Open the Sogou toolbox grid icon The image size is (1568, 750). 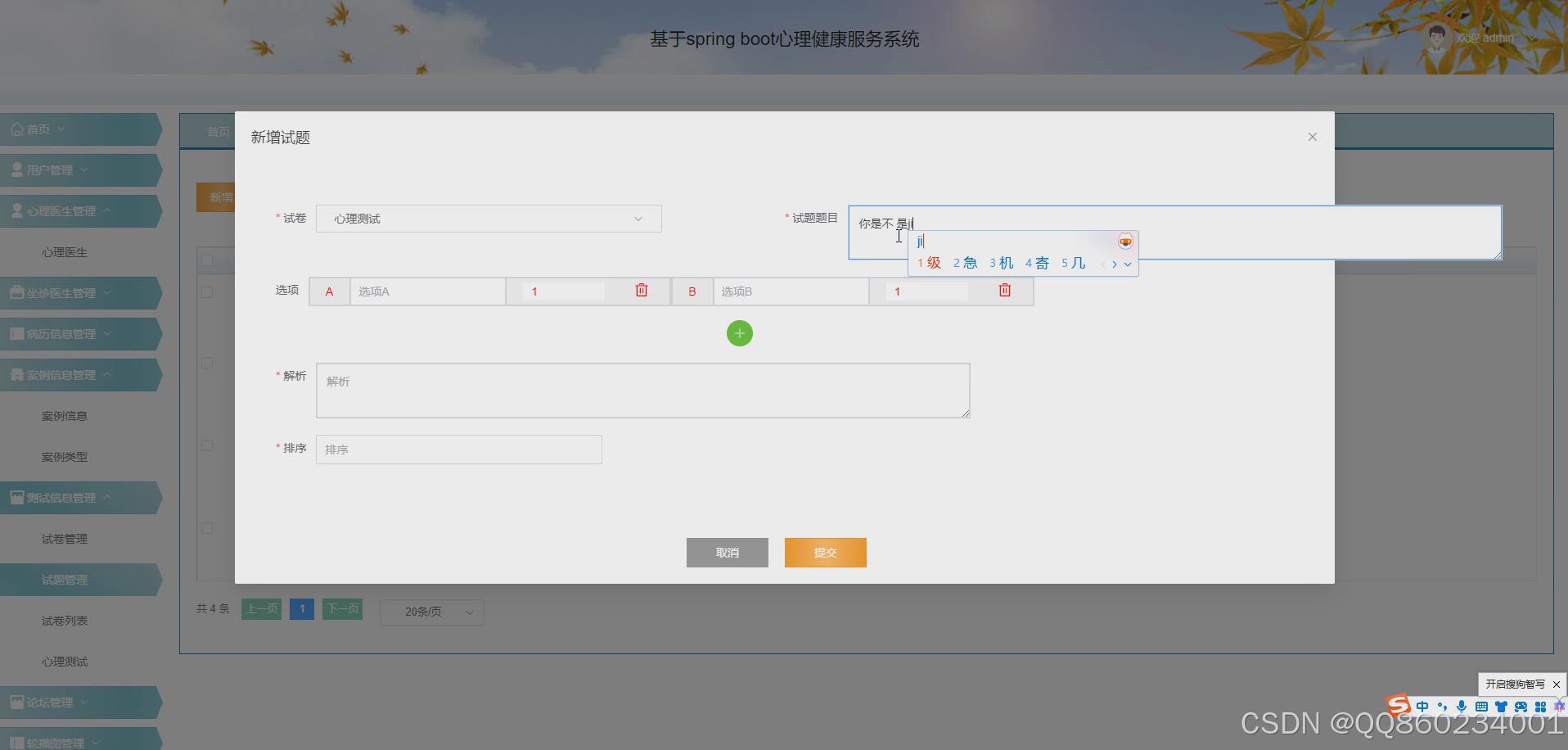[1543, 706]
